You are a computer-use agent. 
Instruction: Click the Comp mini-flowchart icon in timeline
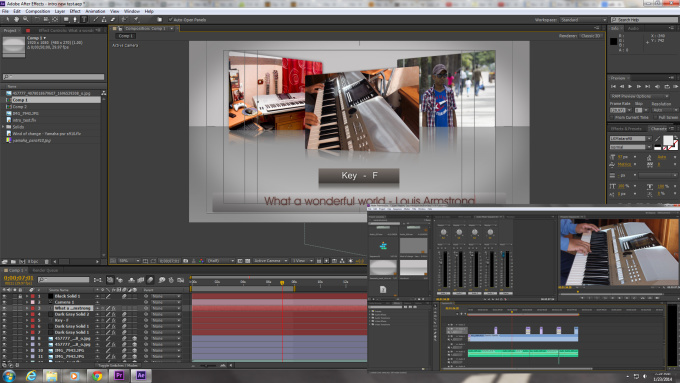98,280
